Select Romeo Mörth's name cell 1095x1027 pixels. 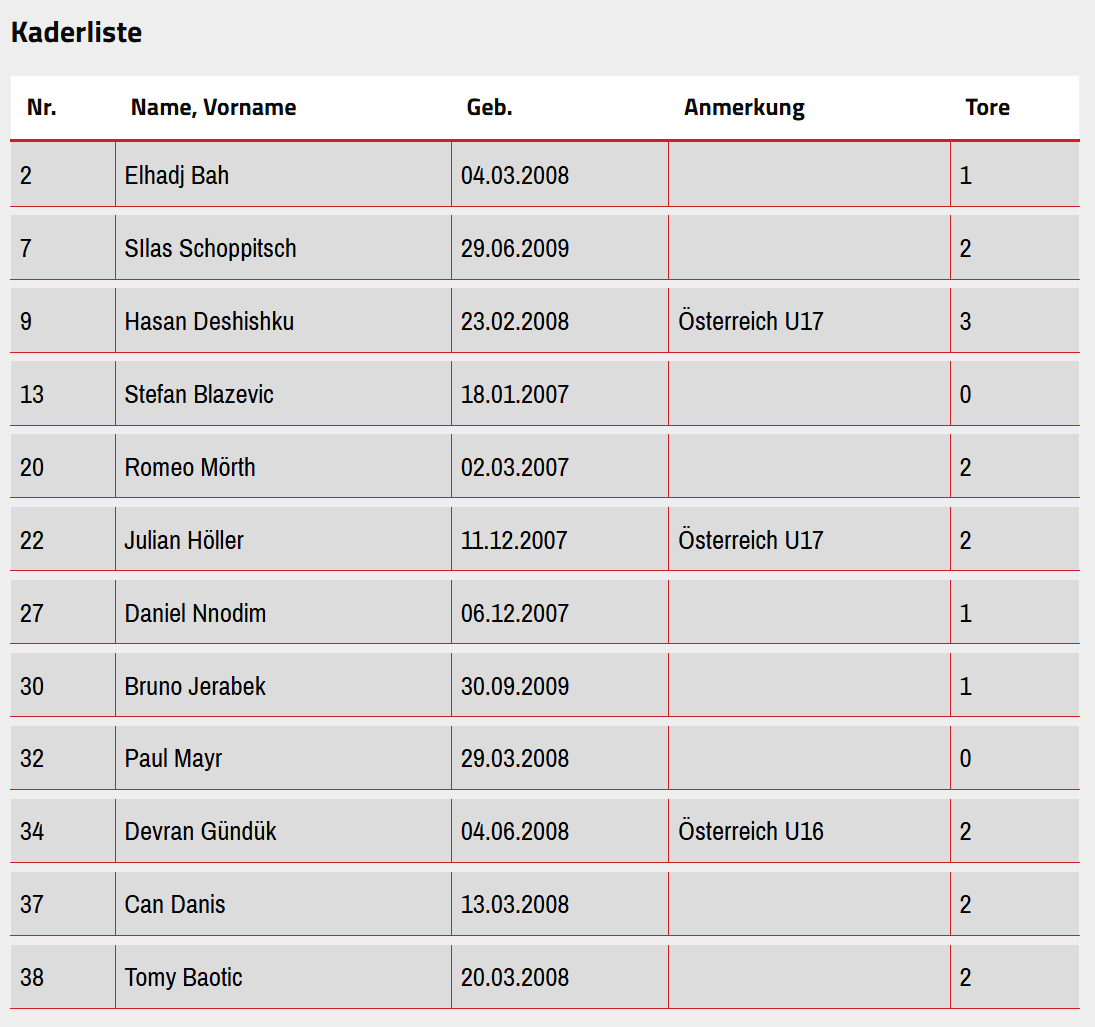tap(190, 468)
